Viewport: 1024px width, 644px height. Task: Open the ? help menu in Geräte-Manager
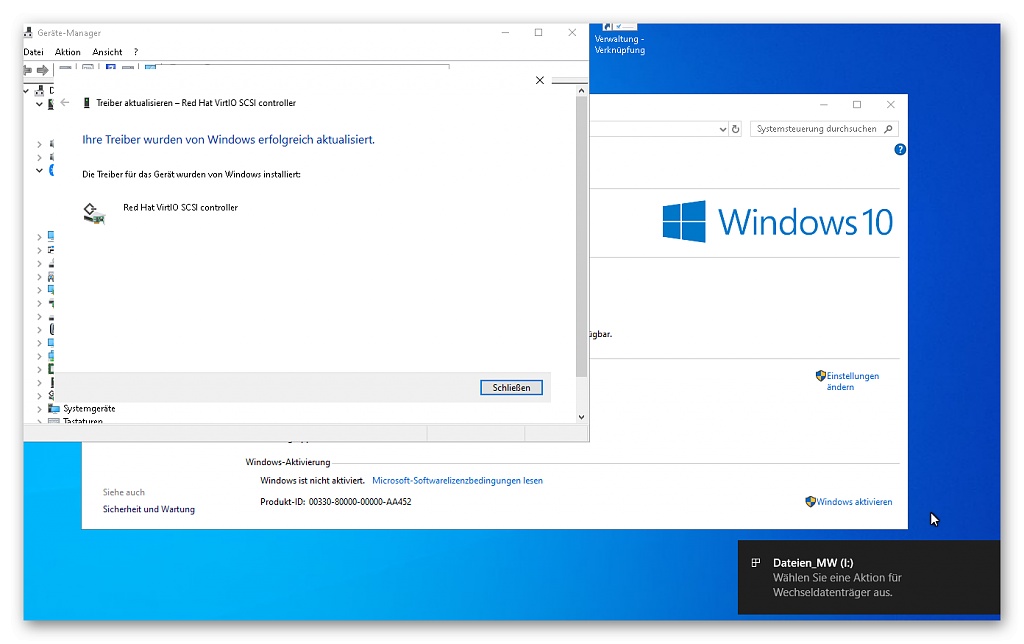[x=136, y=52]
